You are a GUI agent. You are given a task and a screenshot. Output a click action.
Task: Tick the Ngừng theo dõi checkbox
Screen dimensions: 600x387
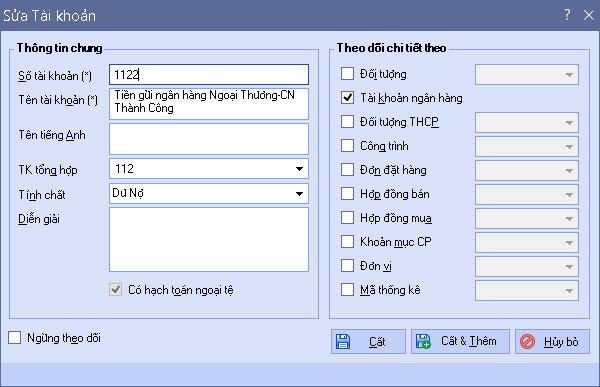(15, 338)
